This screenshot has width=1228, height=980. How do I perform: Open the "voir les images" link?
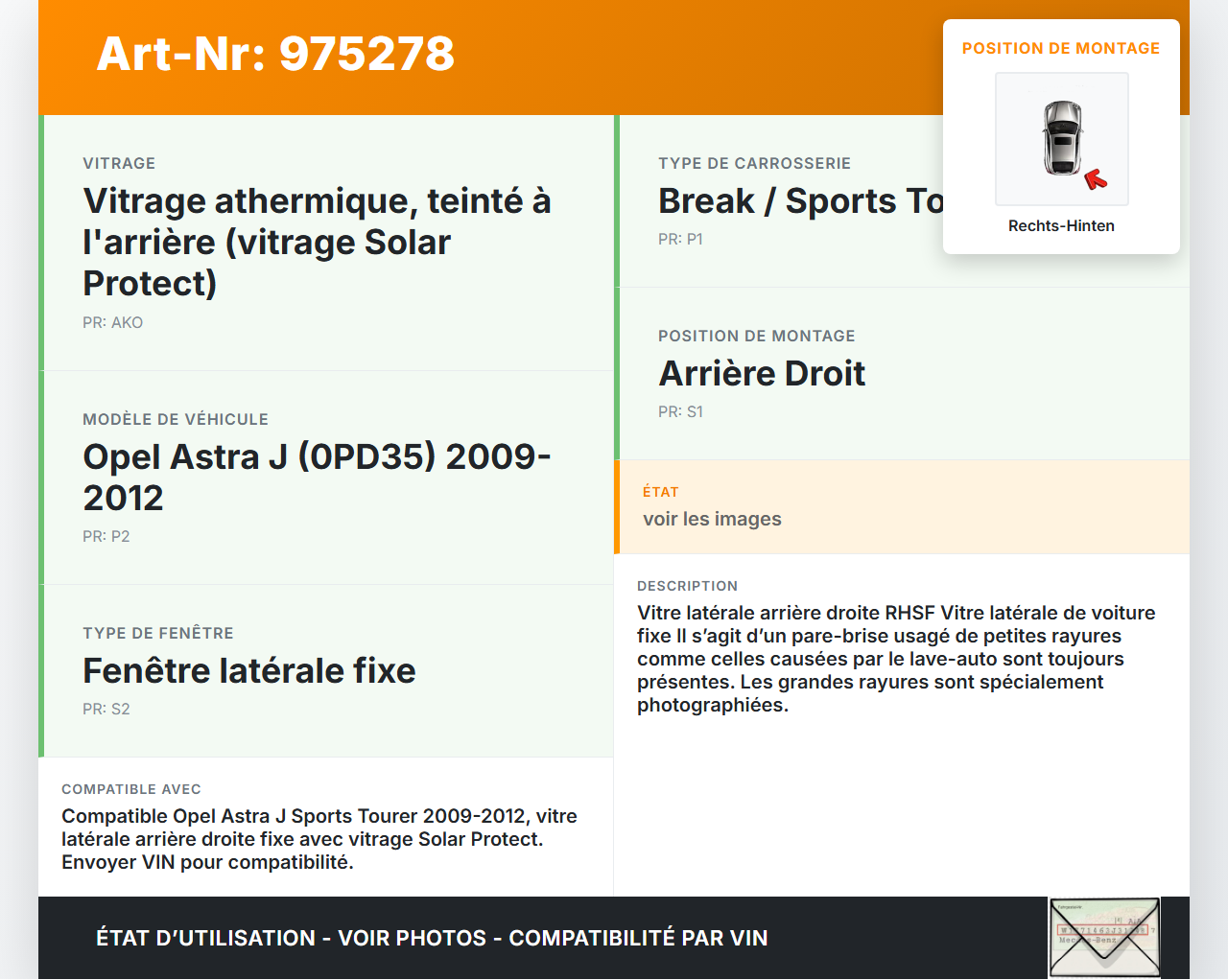(x=713, y=519)
